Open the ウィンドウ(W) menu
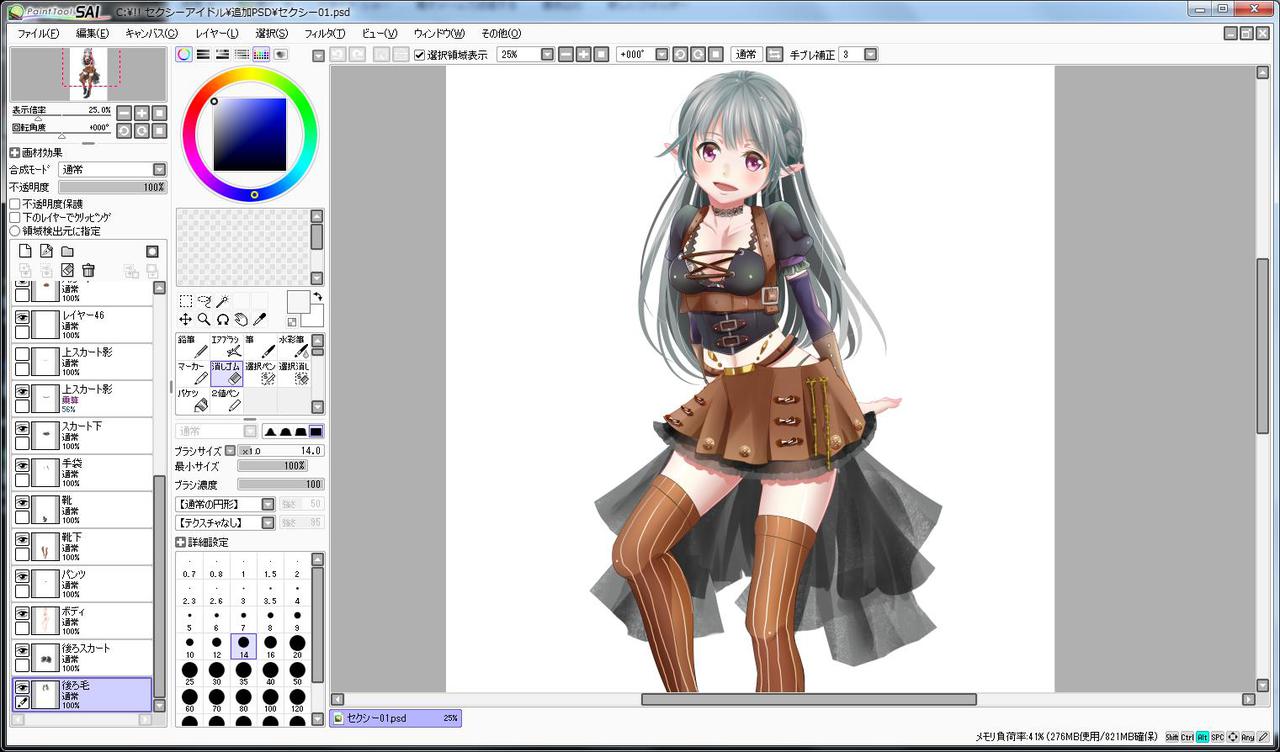The width and height of the screenshot is (1280, 752). click(x=439, y=33)
